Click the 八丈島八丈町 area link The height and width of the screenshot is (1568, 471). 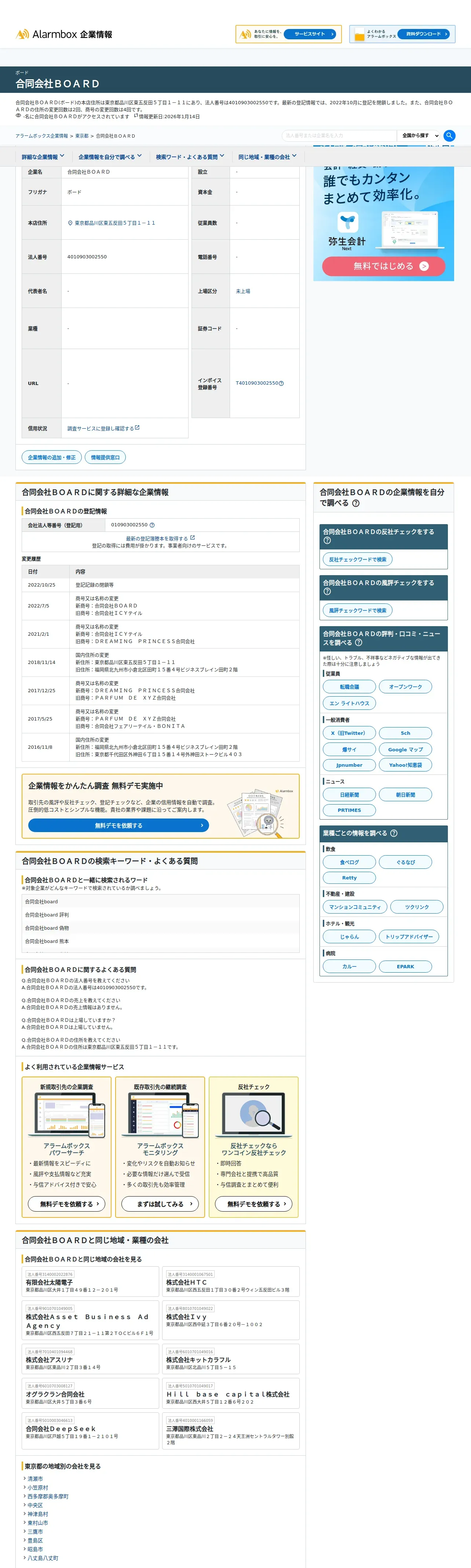(x=43, y=1558)
